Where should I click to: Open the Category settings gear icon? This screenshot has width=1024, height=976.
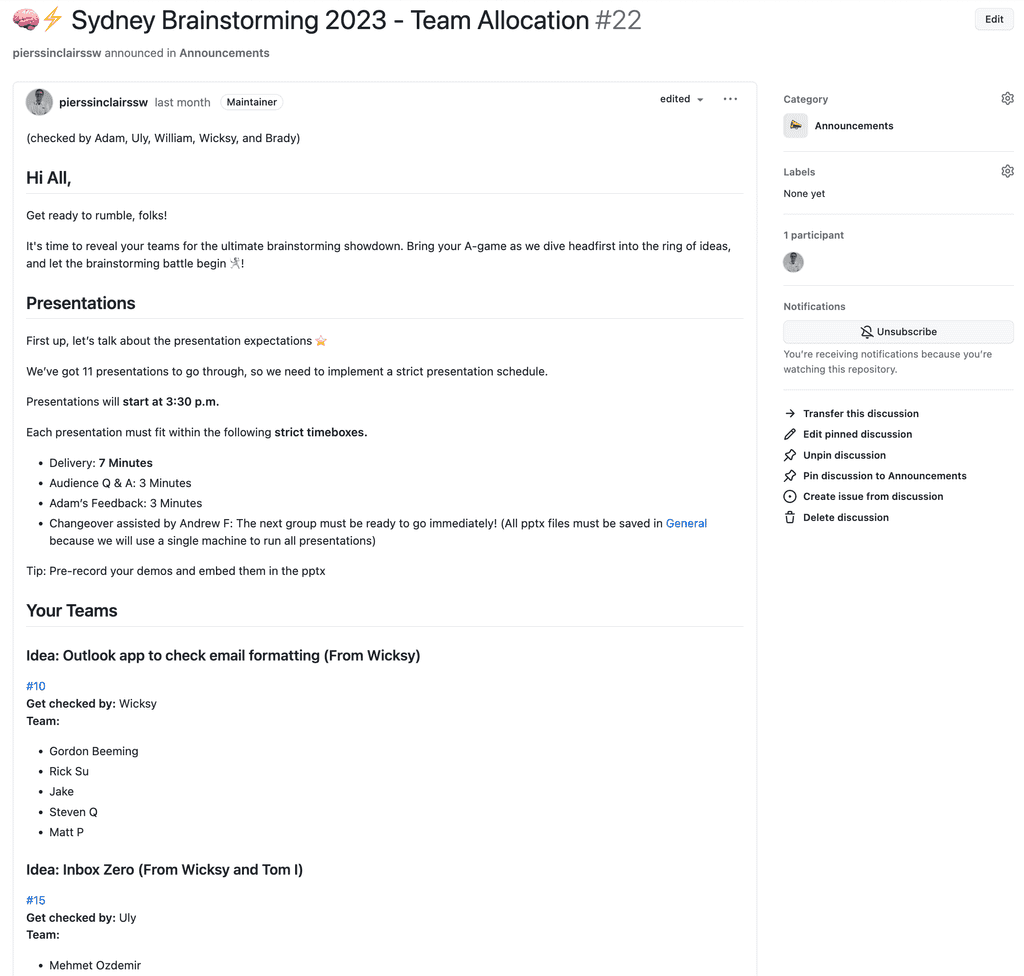pos(1007,98)
